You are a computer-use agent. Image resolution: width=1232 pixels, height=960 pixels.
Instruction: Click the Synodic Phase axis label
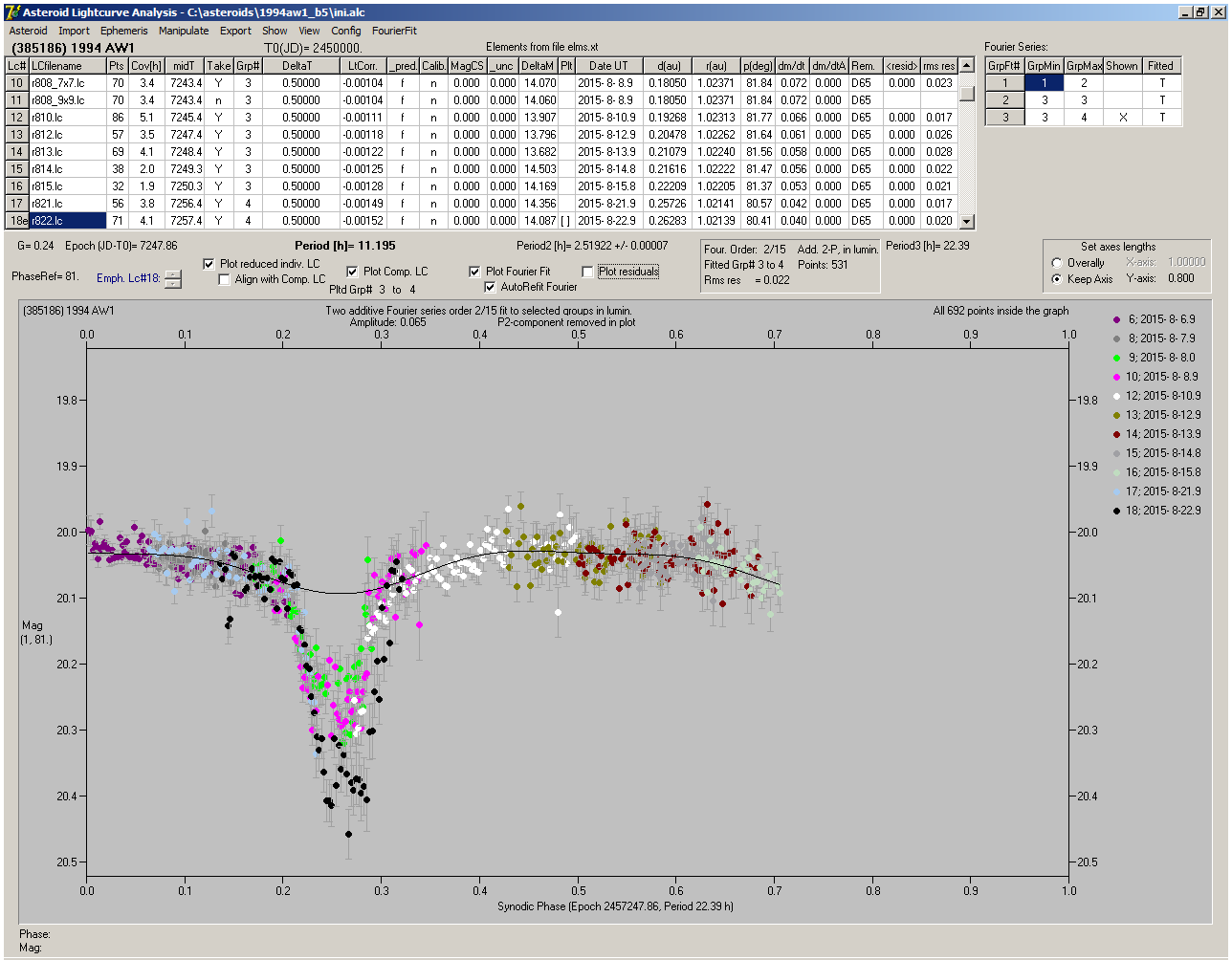(x=615, y=905)
